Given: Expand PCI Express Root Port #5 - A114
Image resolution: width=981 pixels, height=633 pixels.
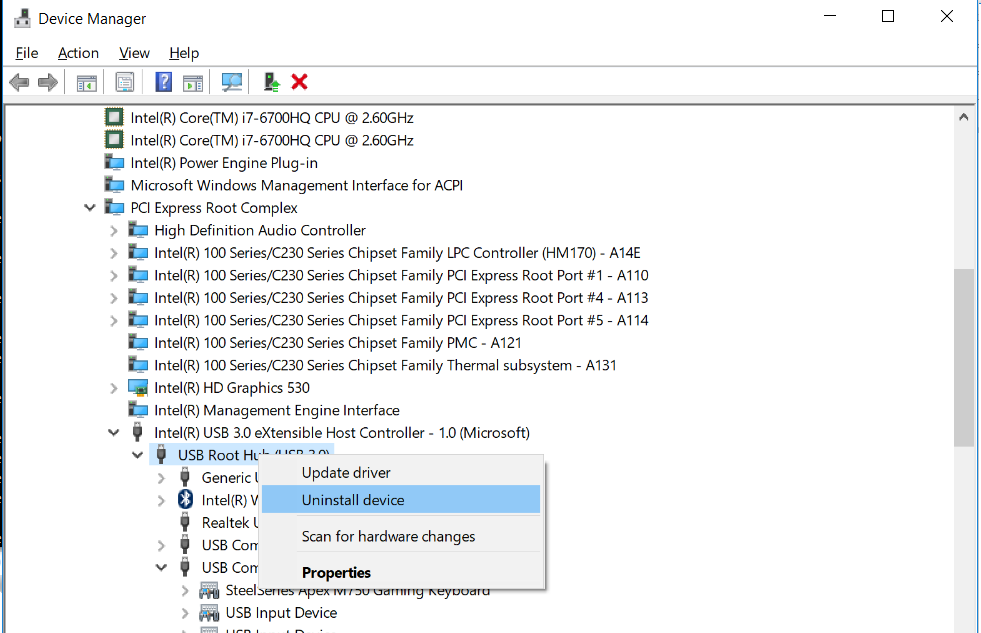Looking at the screenshot, I should point(114,321).
